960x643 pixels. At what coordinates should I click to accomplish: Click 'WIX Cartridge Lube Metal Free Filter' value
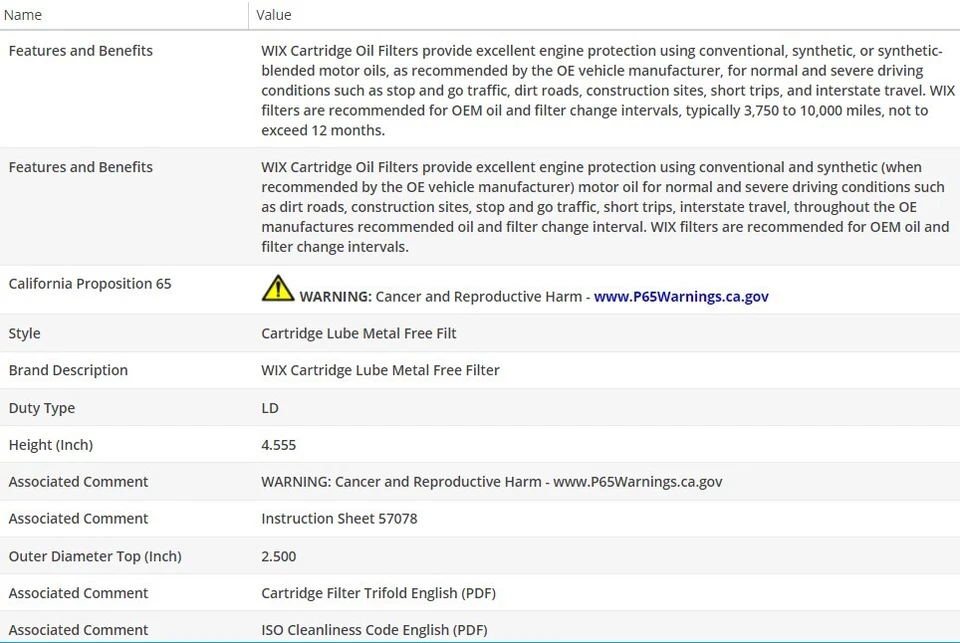click(x=380, y=370)
